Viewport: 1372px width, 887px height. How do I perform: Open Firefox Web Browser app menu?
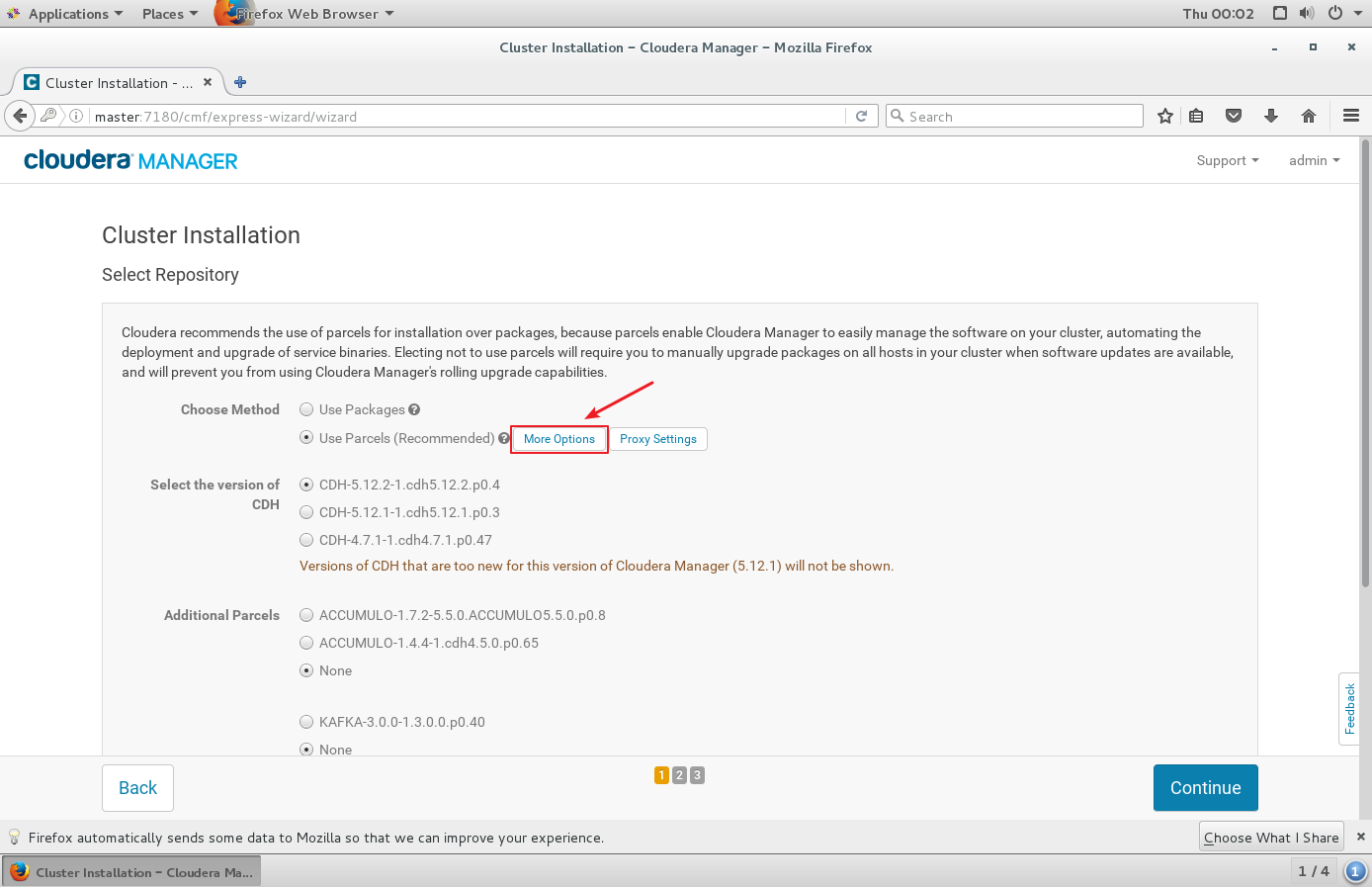click(306, 14)
